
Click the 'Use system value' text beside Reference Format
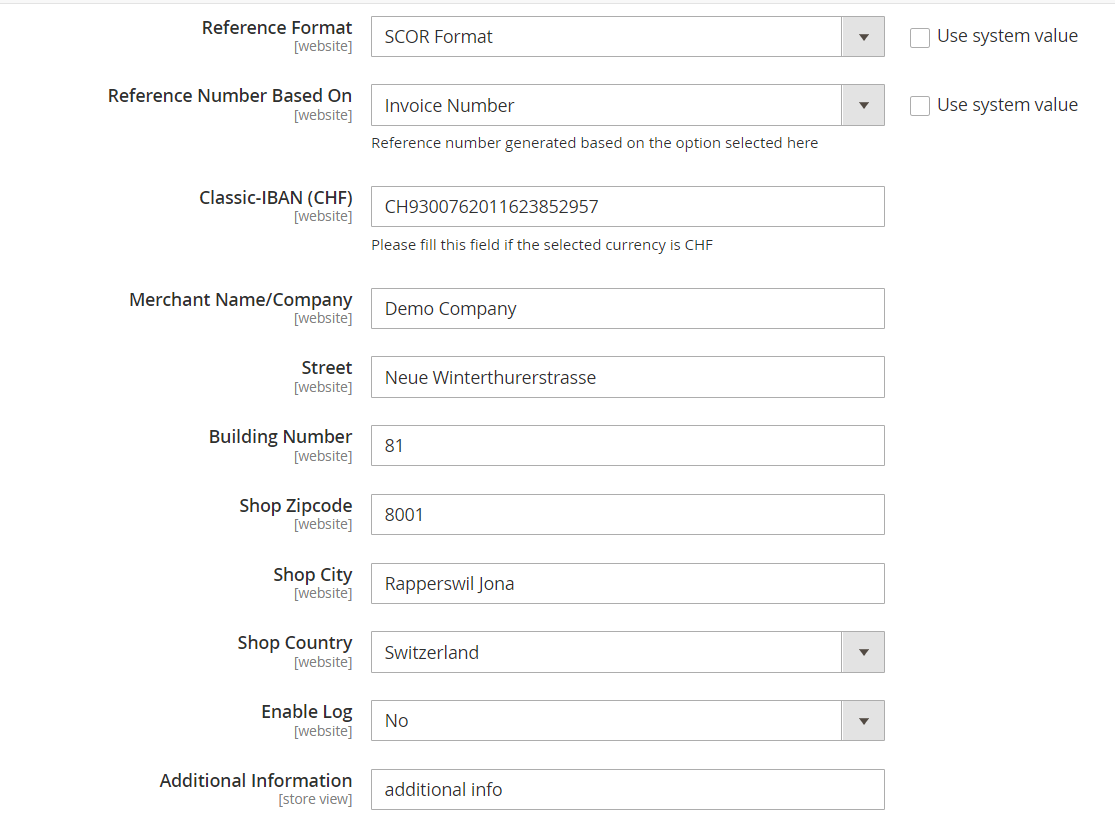click(1007, 36)
